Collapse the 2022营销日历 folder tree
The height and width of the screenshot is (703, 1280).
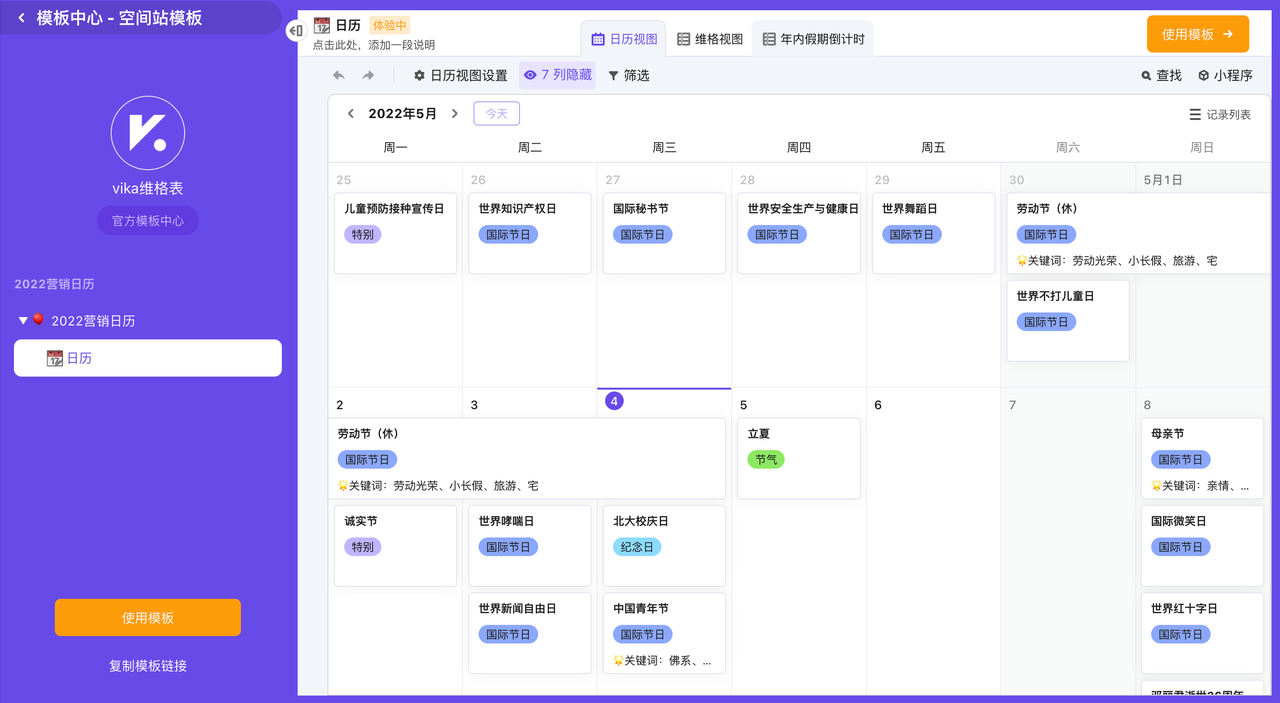23,321
